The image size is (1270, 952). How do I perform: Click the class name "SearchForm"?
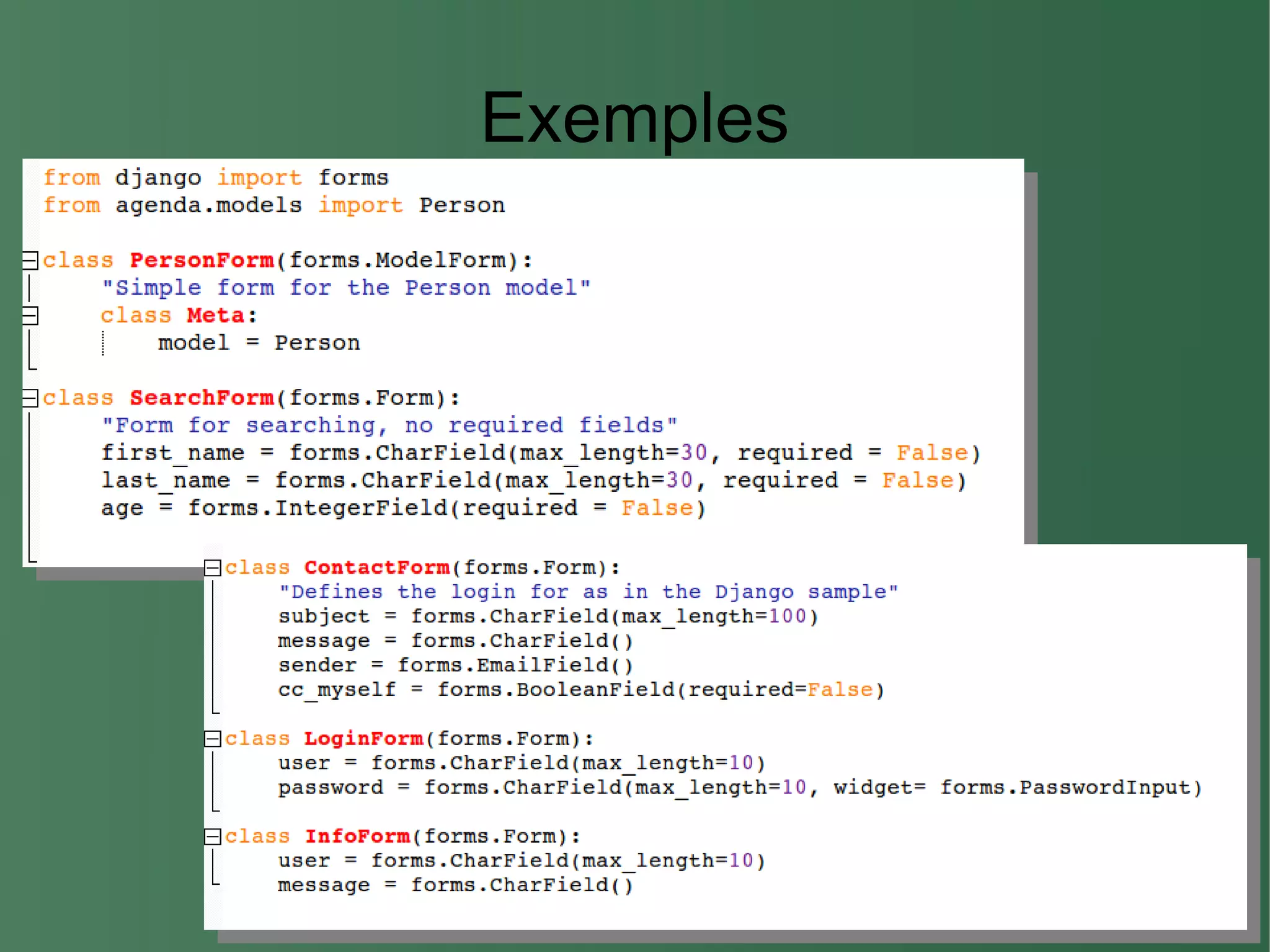coord(202,398)
